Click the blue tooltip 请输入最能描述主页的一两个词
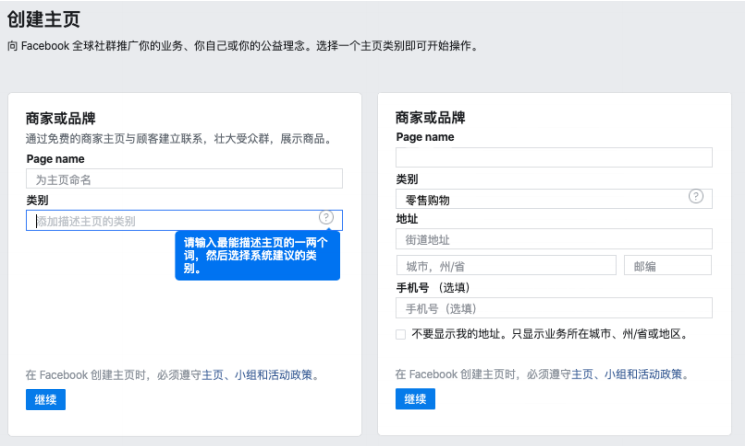This screenshot has width=746, height=447. tap(257, 256)
